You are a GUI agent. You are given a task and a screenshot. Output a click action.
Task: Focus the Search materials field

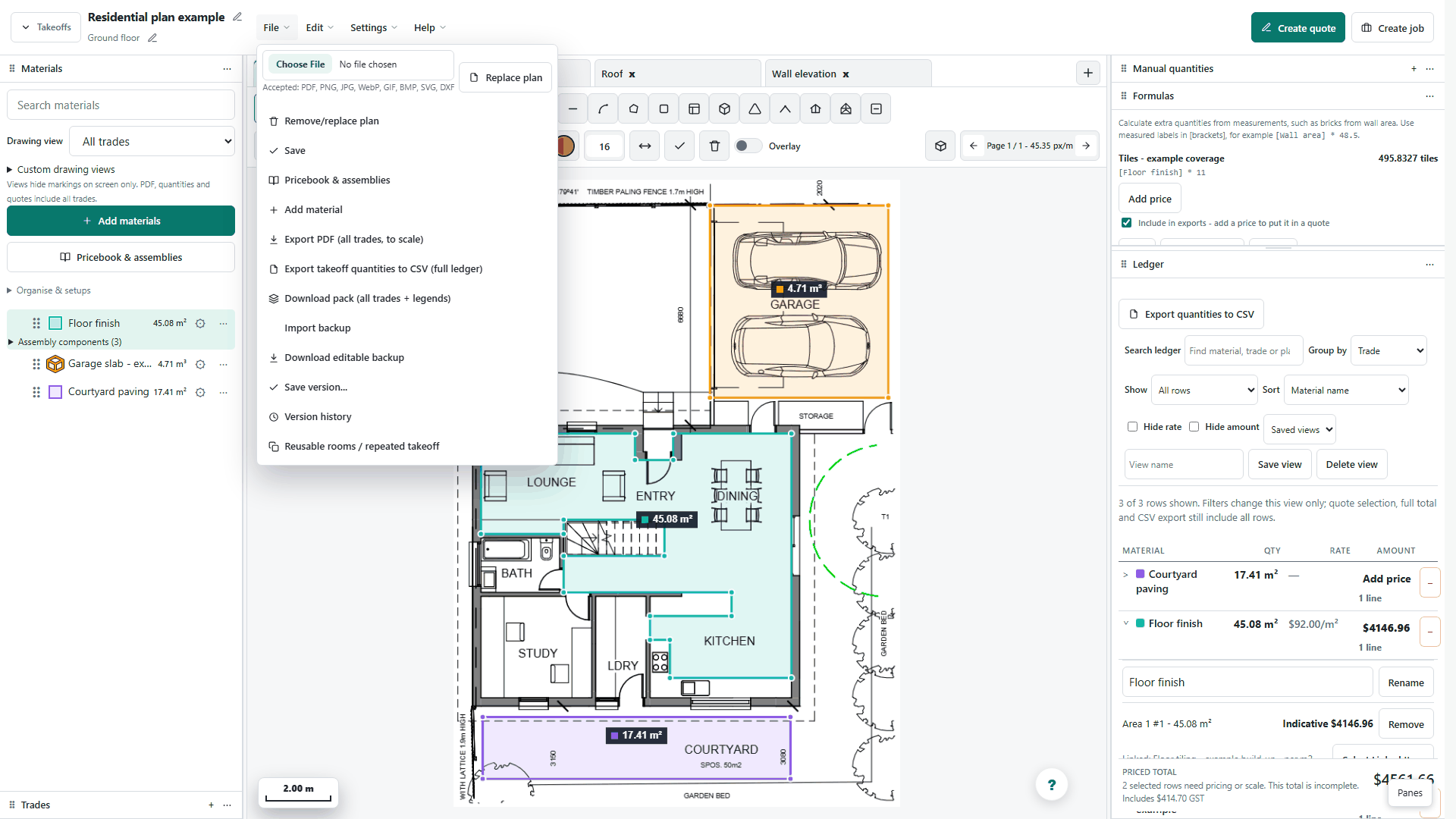coord(121,105)
